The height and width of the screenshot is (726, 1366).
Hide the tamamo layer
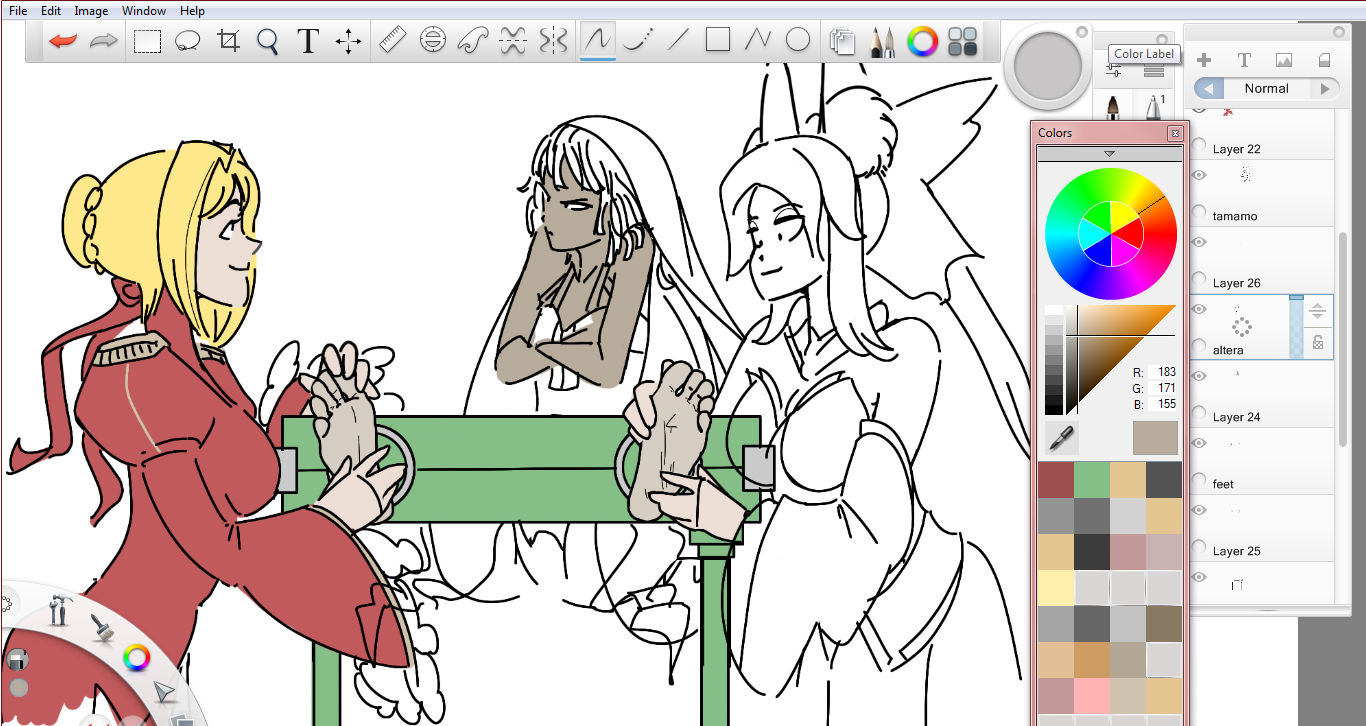[x=1199, y=175]
